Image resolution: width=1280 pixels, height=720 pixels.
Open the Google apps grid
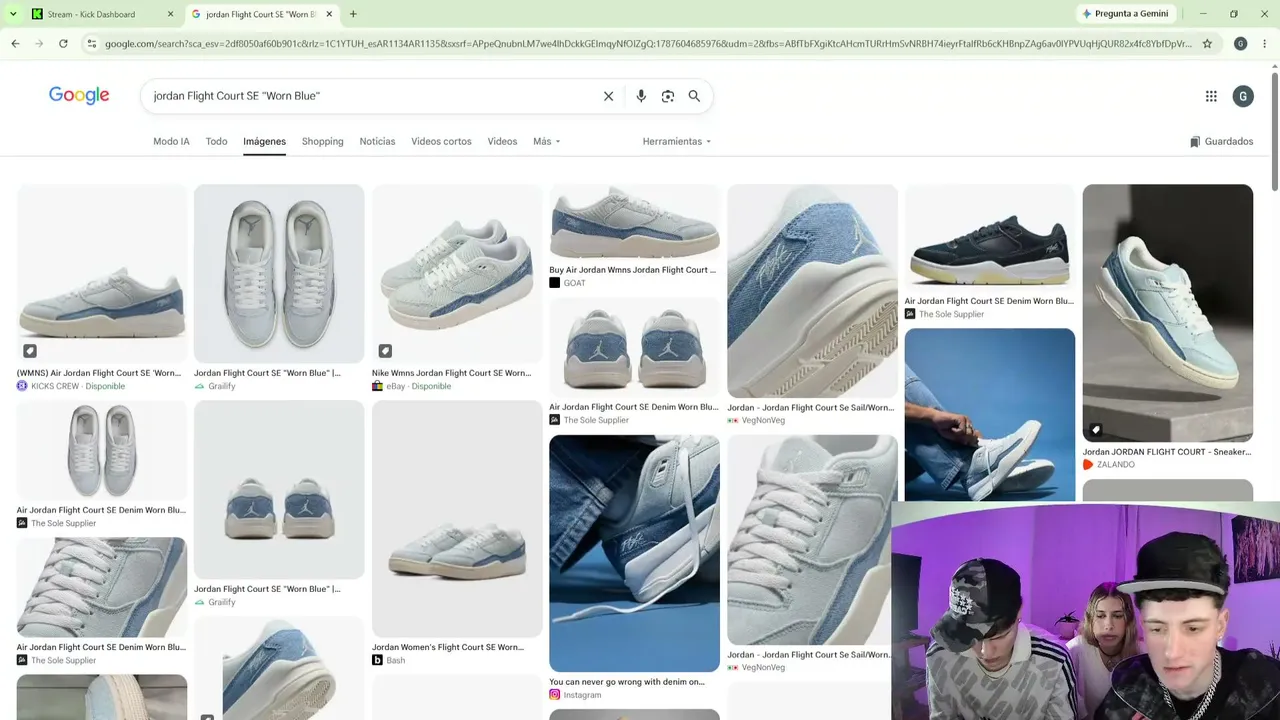[1211, 96]
